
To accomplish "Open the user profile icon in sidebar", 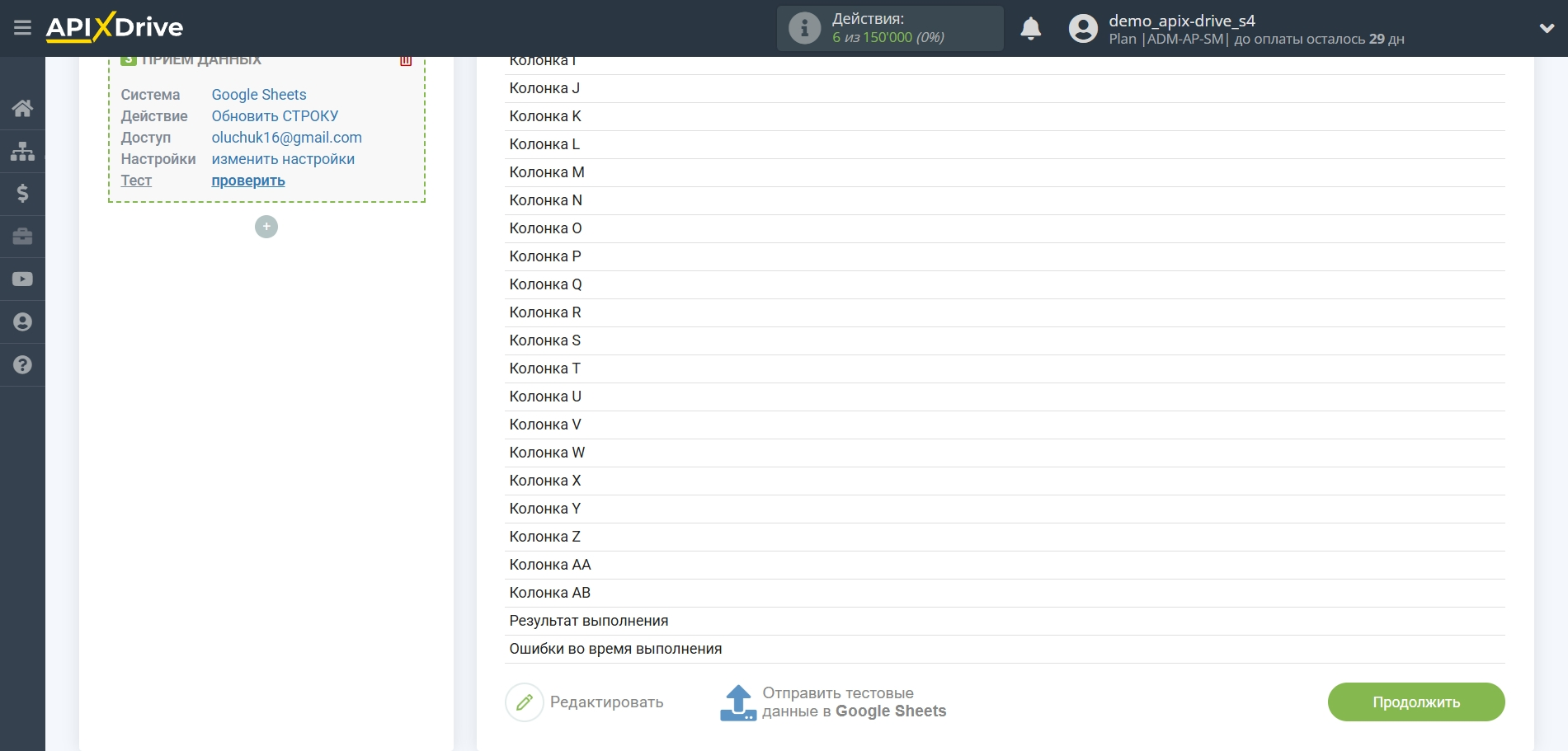I will tap(22, 322).
